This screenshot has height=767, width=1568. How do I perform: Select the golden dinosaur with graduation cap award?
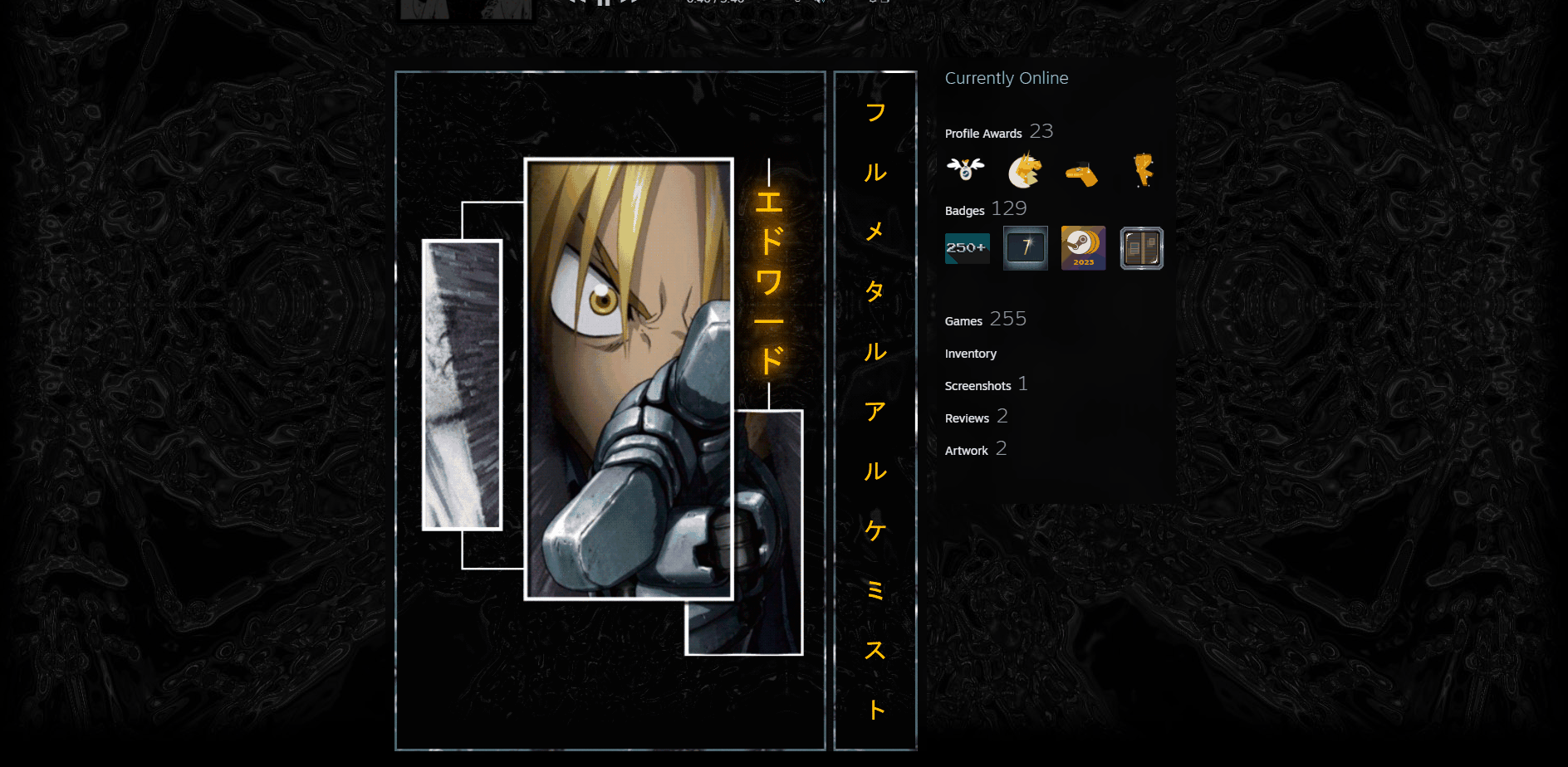[1082, 173]
